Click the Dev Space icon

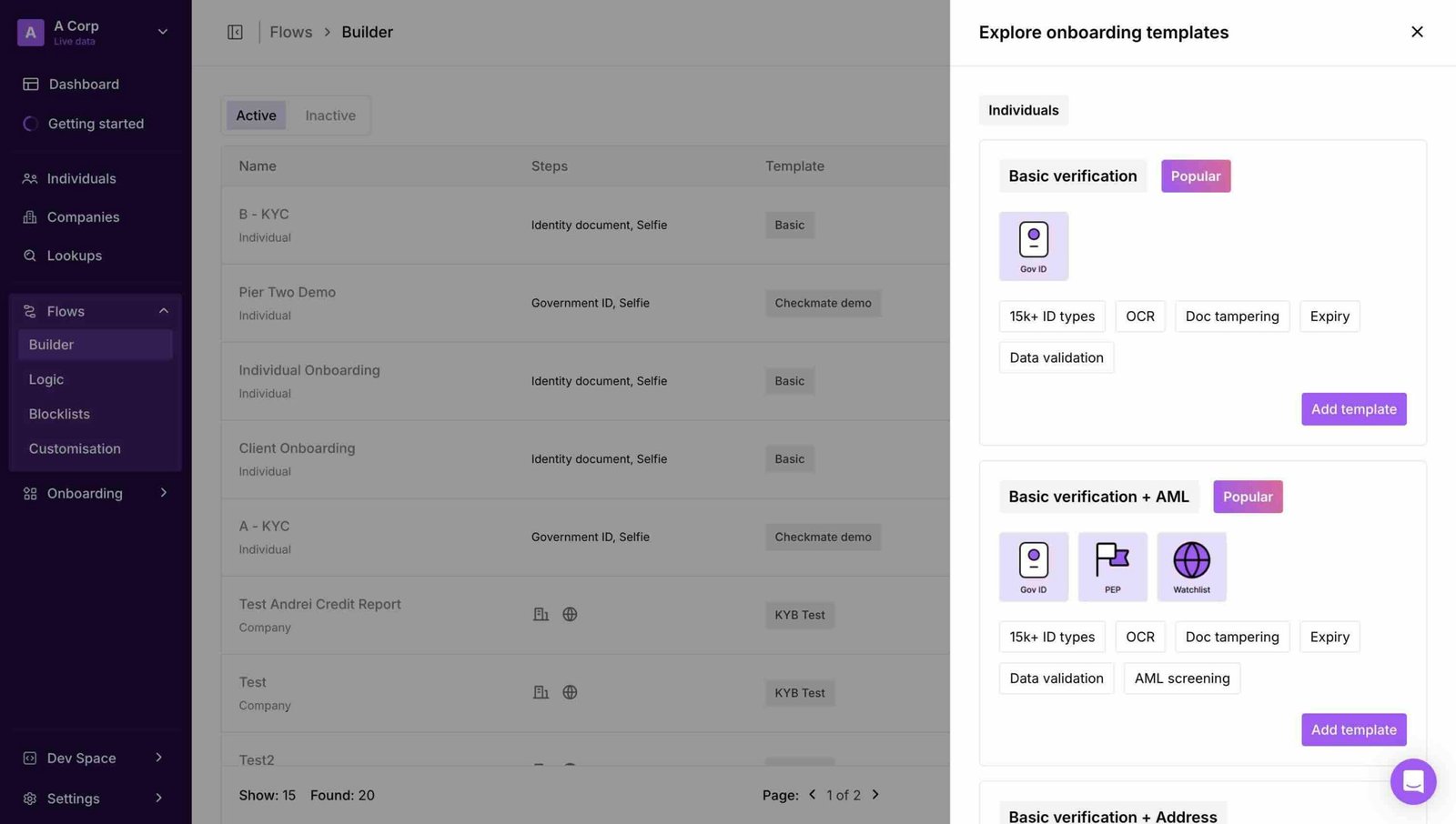coord(30,758)
